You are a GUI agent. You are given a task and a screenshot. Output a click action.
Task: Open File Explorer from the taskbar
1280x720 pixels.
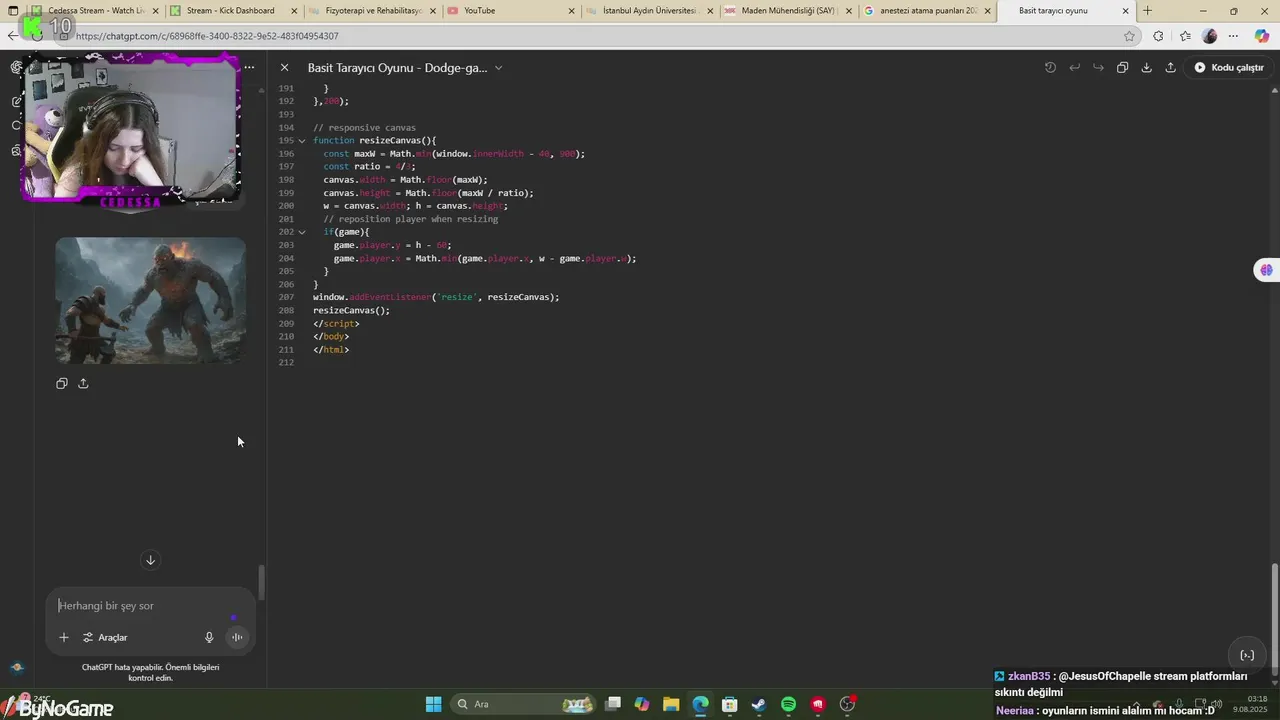coord(671,704)
